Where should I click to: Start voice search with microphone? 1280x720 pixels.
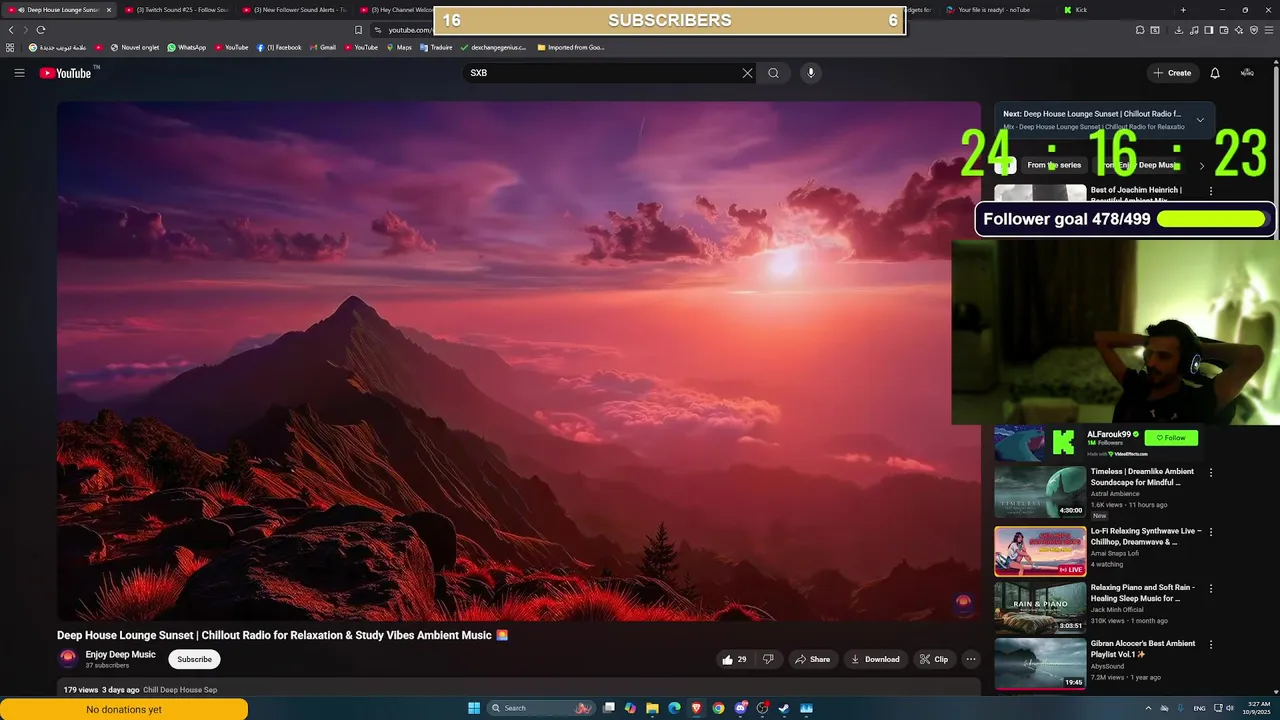click(x=811, y=73)
